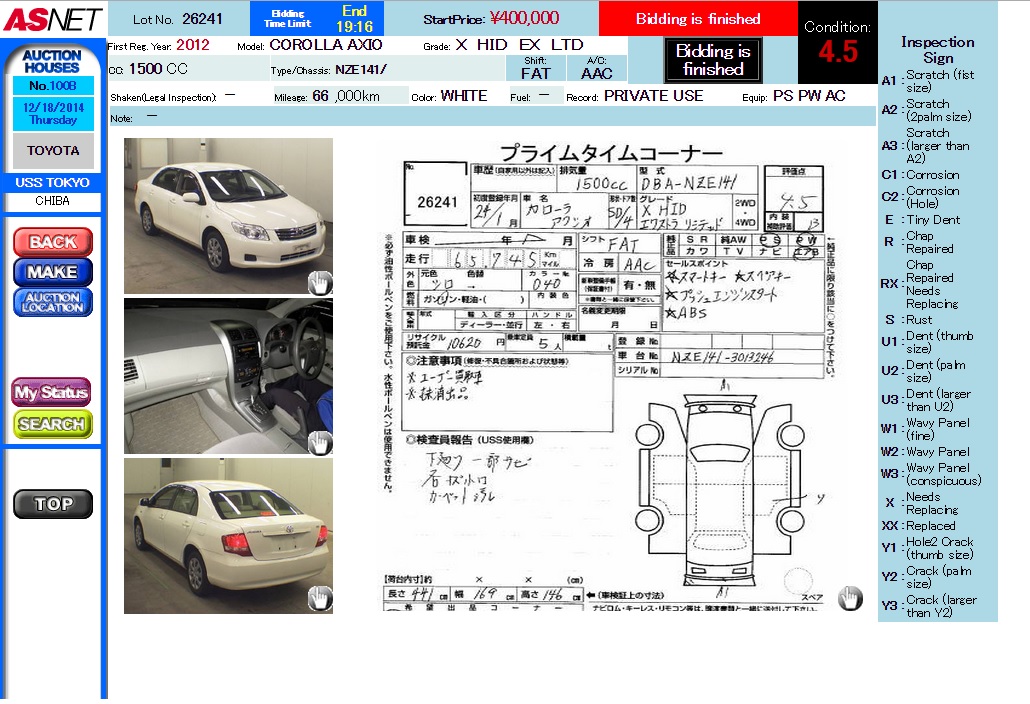Click the red 'Bidding is finished' banner
Screen dimensions: 1030x704
[697, 19]
